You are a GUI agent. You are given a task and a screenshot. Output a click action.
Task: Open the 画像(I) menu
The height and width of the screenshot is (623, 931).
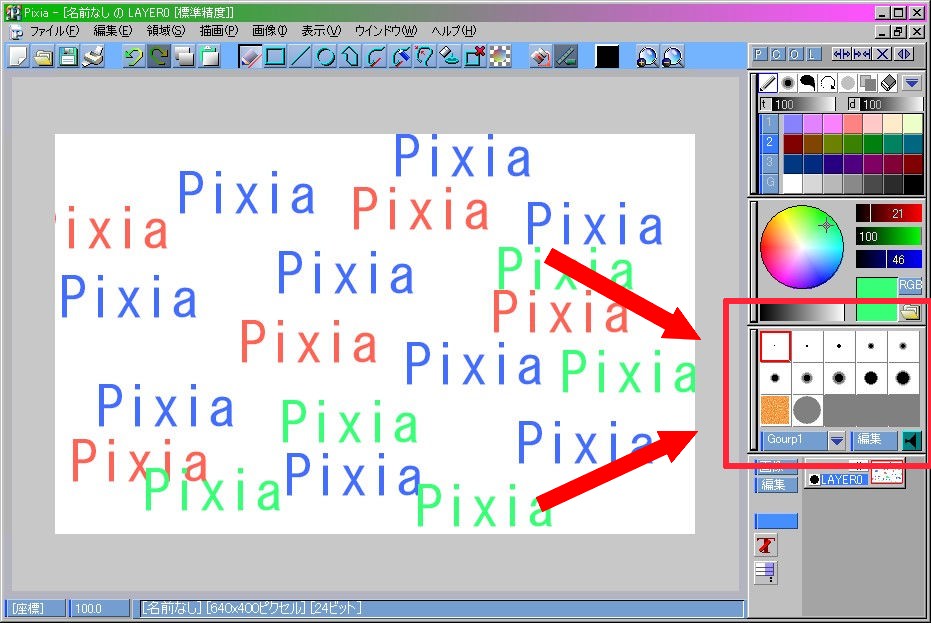(270, 31)
